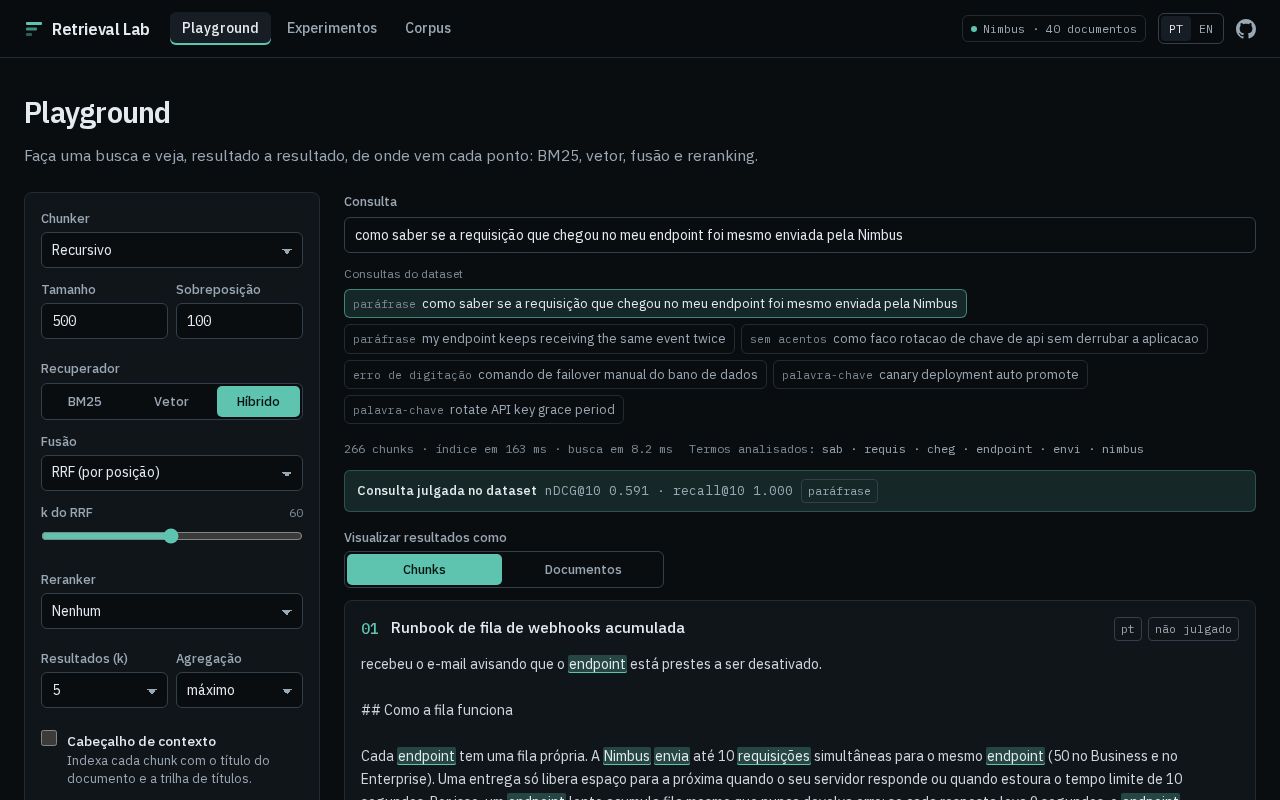Open the Fusão dropdown showing RRF

(x=172, y=473)
